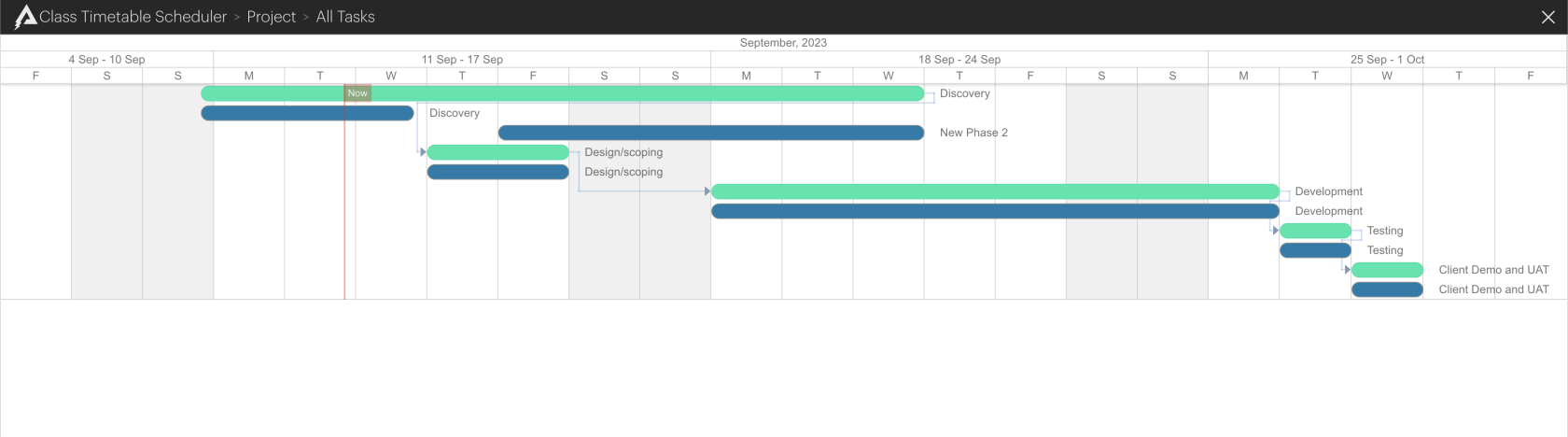1568x437 pixels.
Task: Select the green Discovery task bar
Action: (563, 93)
